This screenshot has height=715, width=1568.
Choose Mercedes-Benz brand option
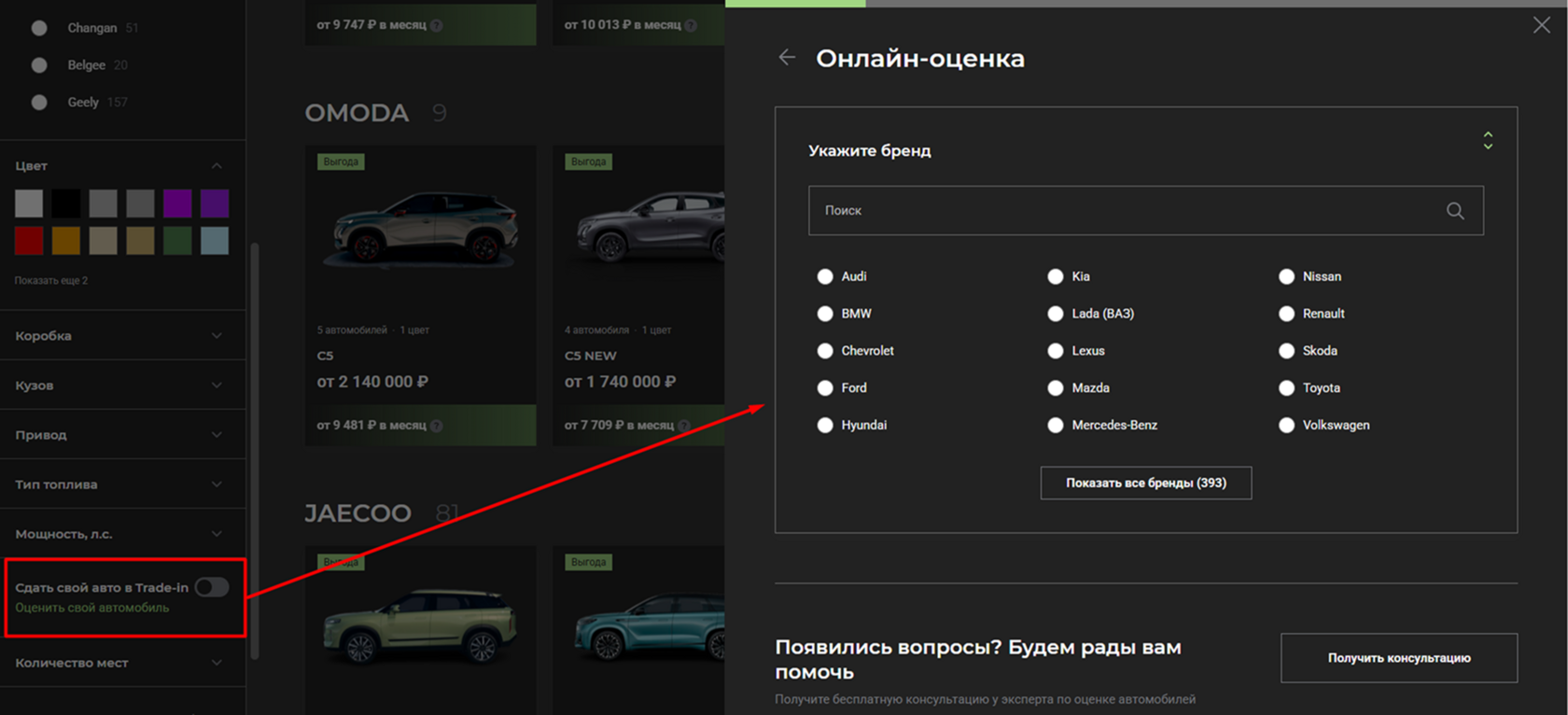[1056, 426]
